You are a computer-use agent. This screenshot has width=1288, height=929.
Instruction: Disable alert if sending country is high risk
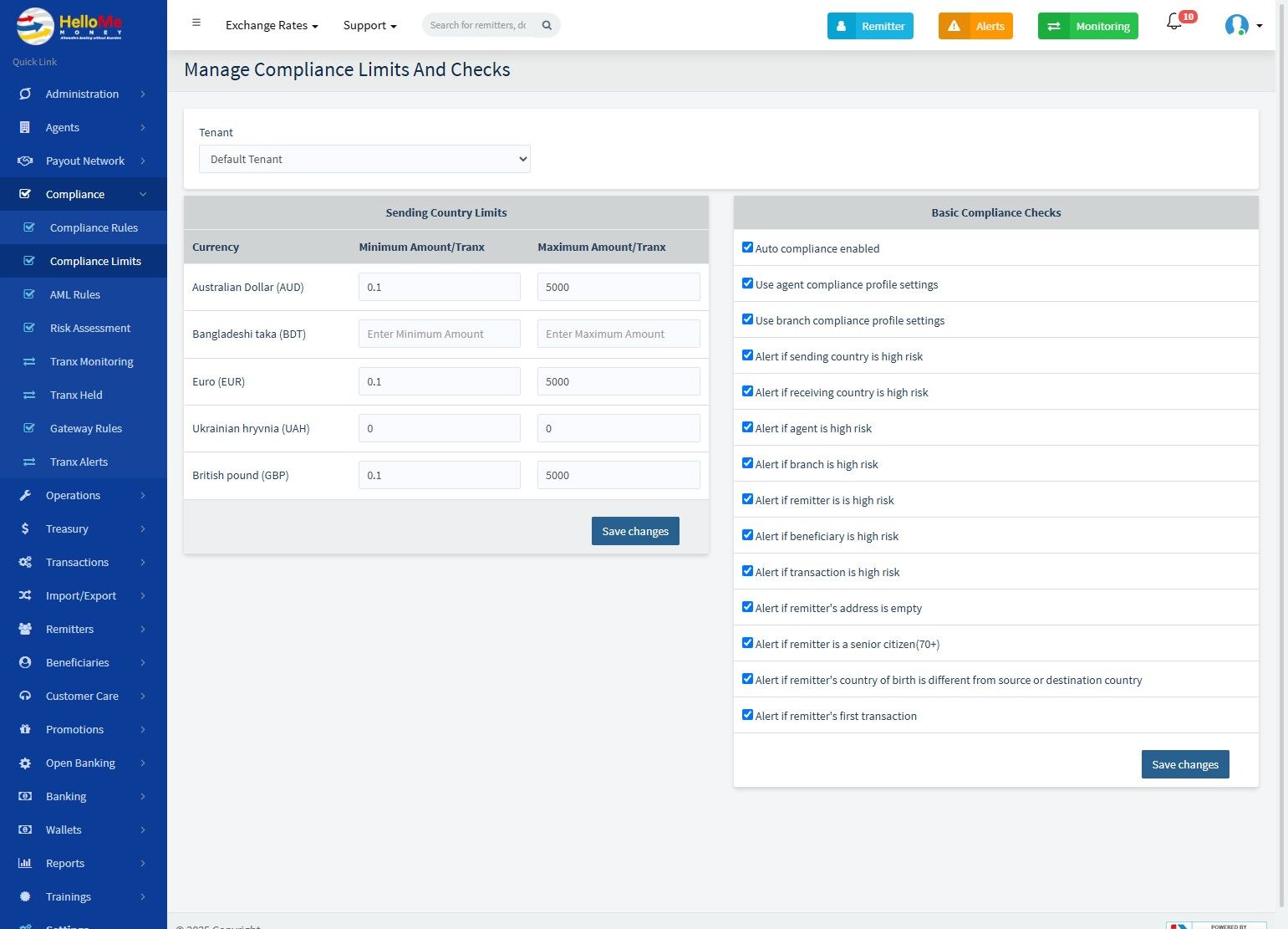(x=747, y=355)
